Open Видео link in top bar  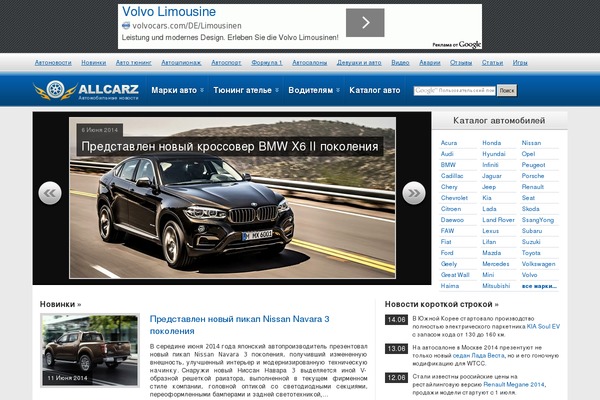[x=400, y=62]
